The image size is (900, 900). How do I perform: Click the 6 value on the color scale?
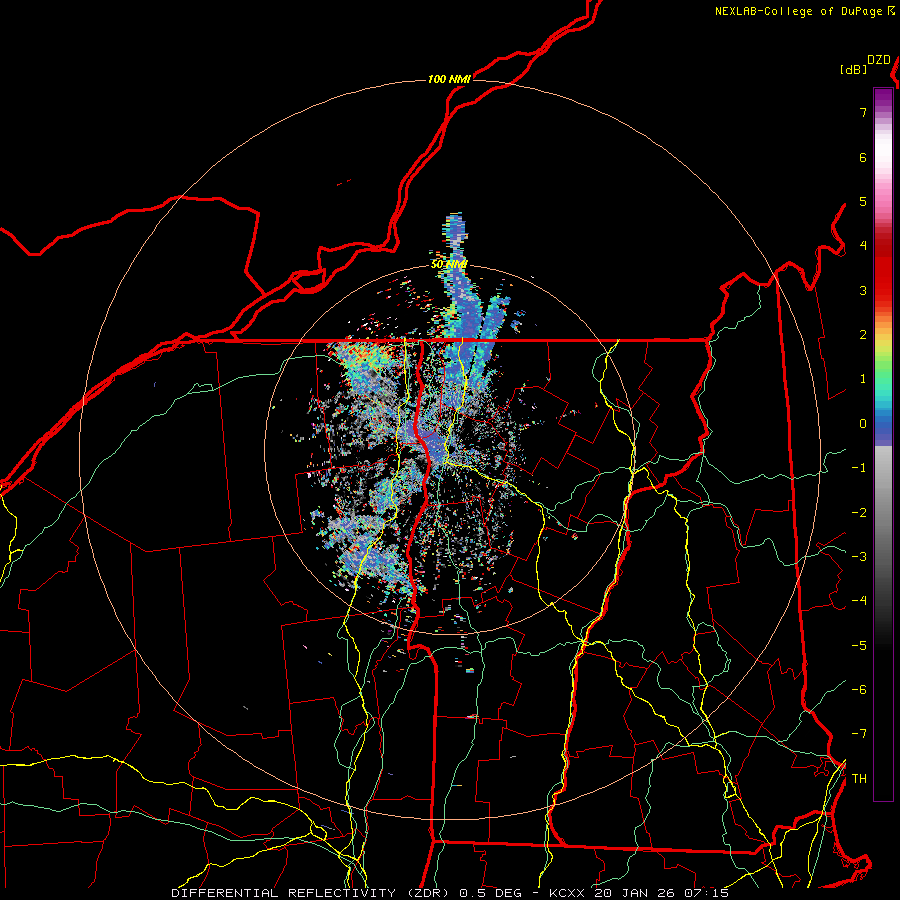(863, 157)
